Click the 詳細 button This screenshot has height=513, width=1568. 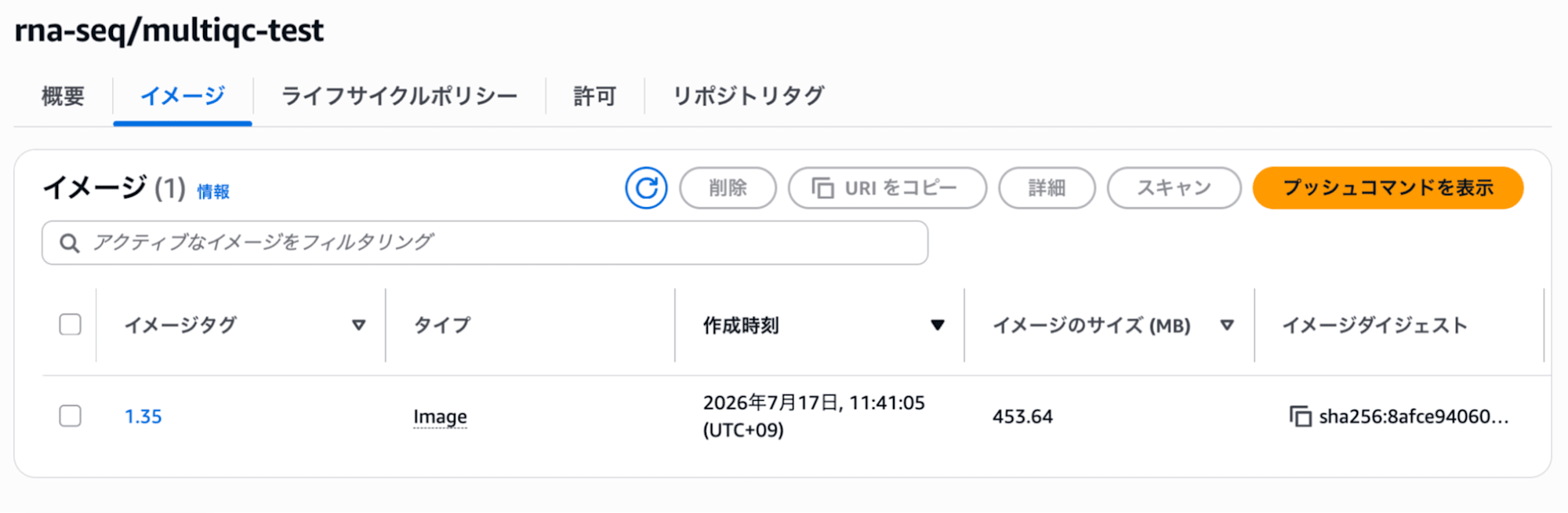[x=1047, y=188]
